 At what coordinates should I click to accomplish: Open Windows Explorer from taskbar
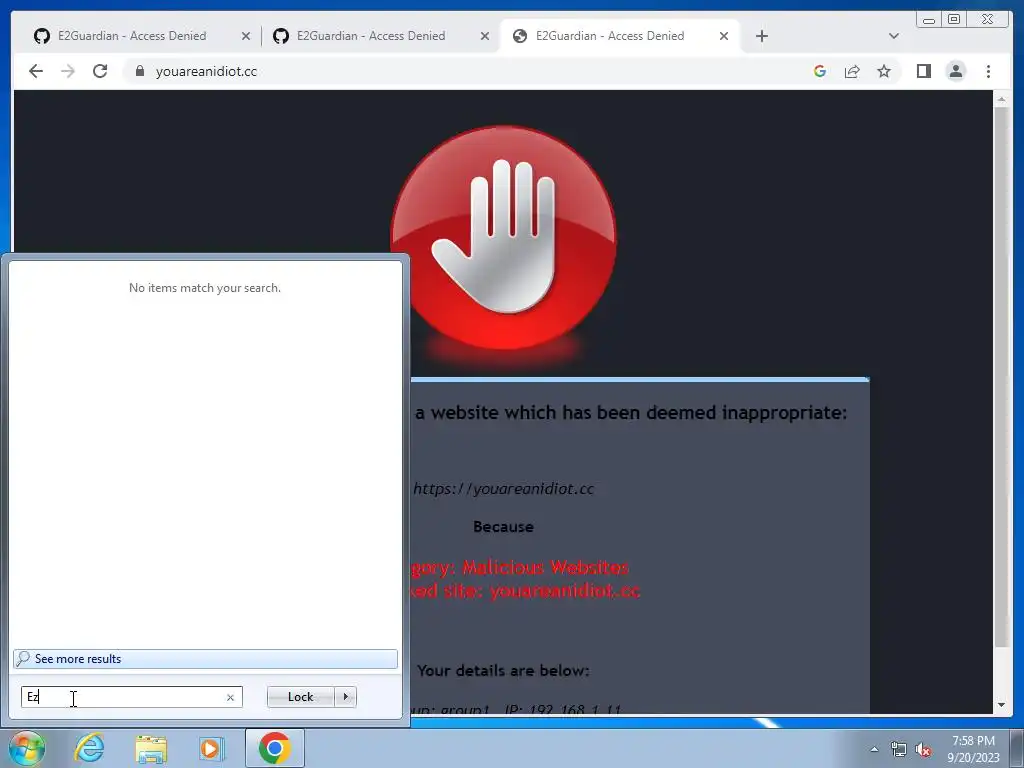151,749
